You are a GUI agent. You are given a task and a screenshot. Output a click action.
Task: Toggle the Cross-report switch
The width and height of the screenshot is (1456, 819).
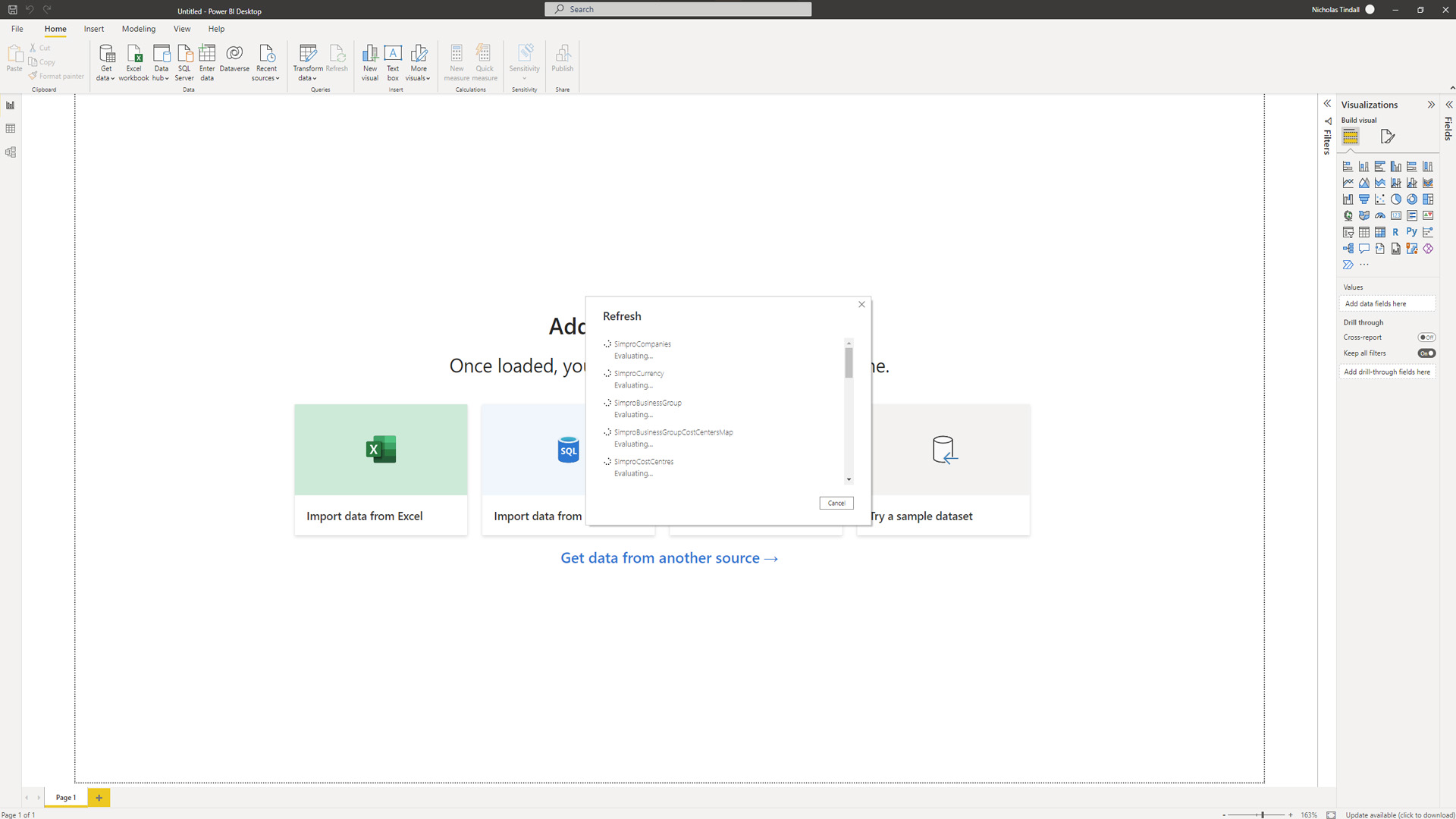[x=1426, y=337]
